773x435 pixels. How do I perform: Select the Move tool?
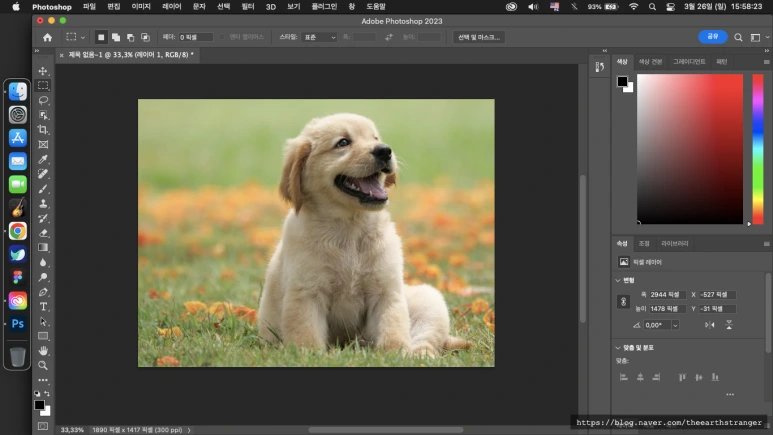[43, 72]
